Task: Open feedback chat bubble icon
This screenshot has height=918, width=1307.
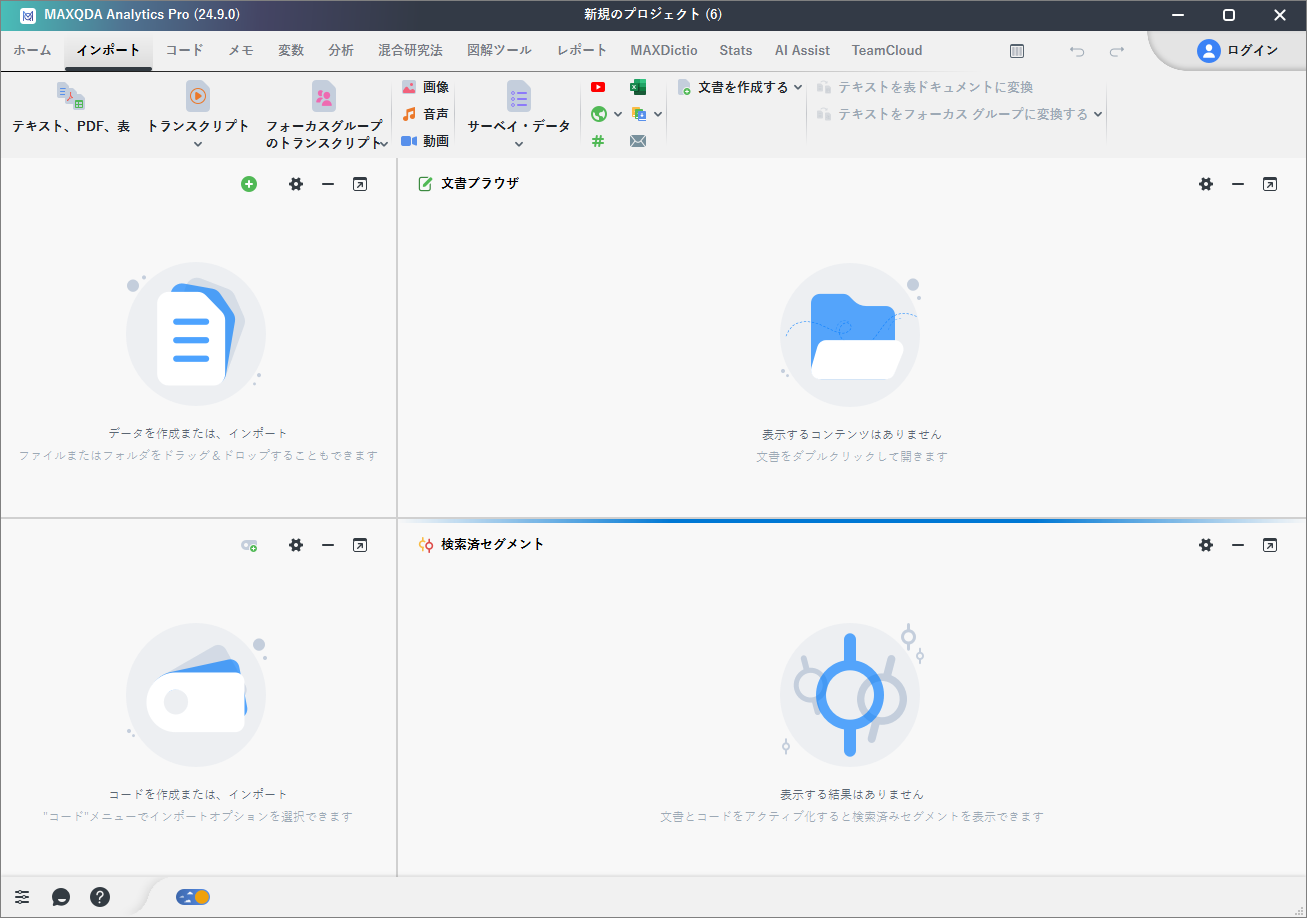Action: point(61,897)
